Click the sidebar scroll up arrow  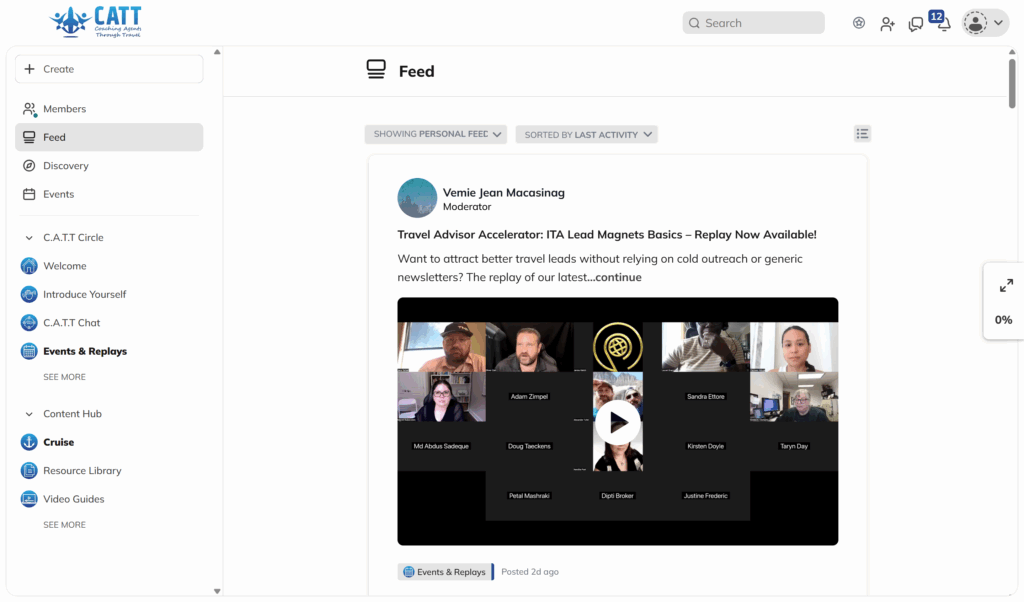coord(217,52)
